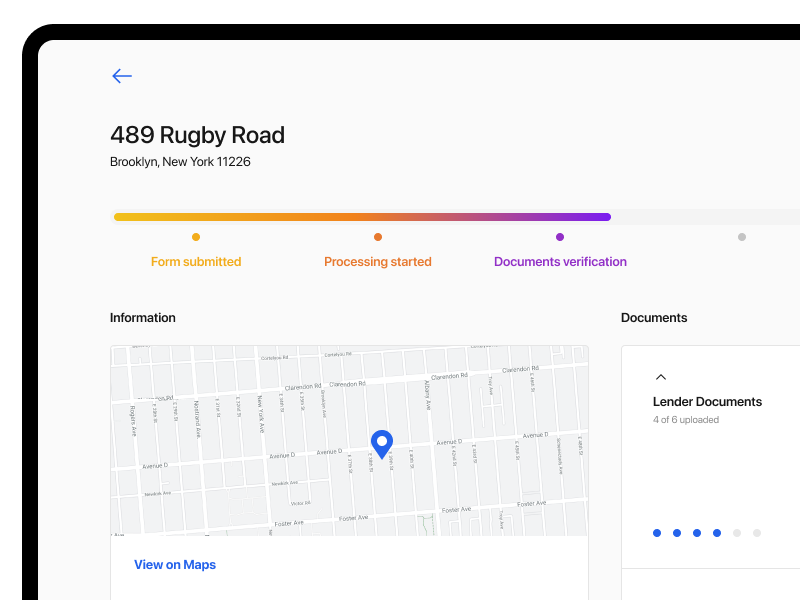Click the orange Processing started step dot

click(x=378, y=237)
